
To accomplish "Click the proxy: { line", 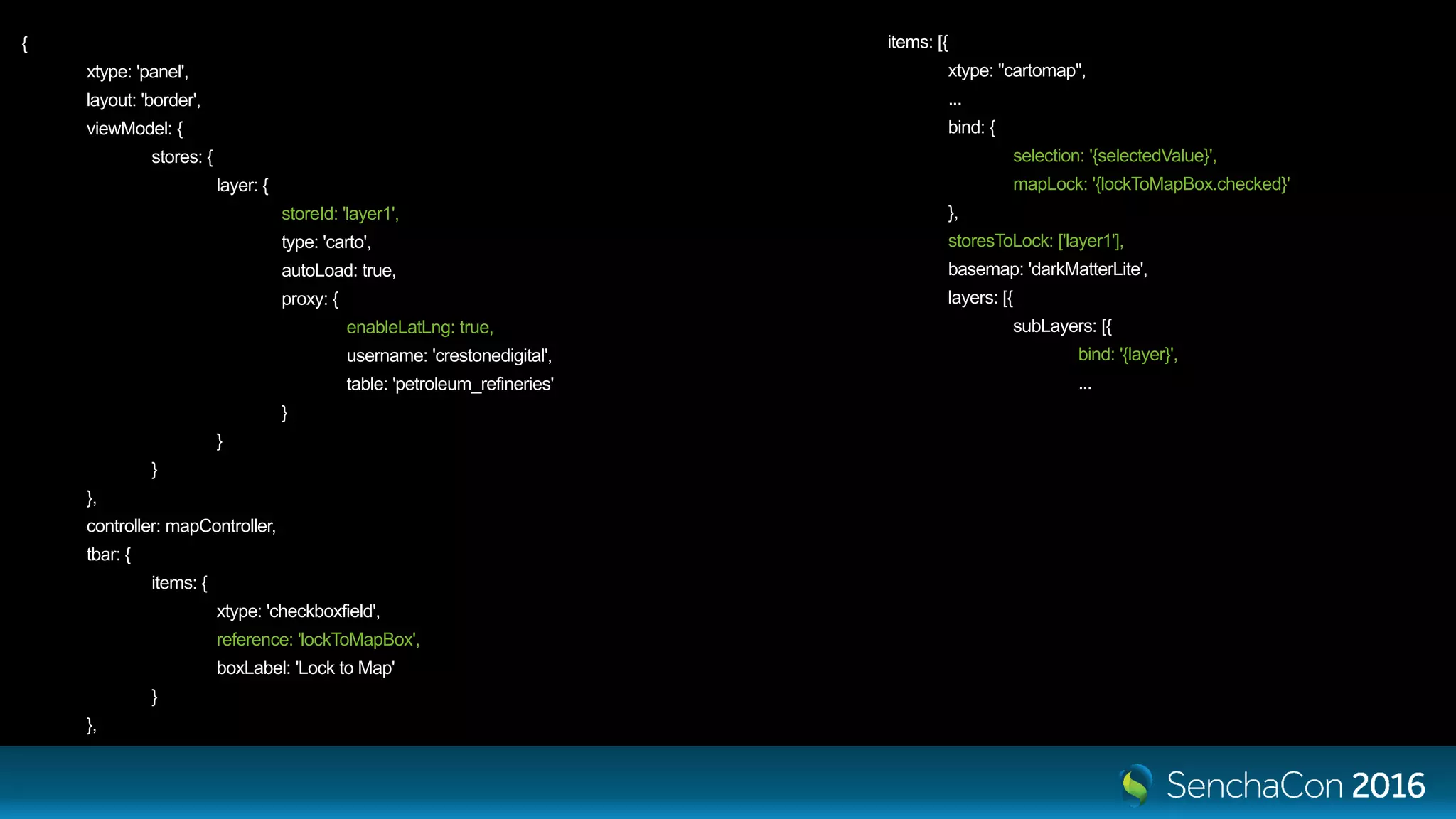I will [x=310, y=299].
